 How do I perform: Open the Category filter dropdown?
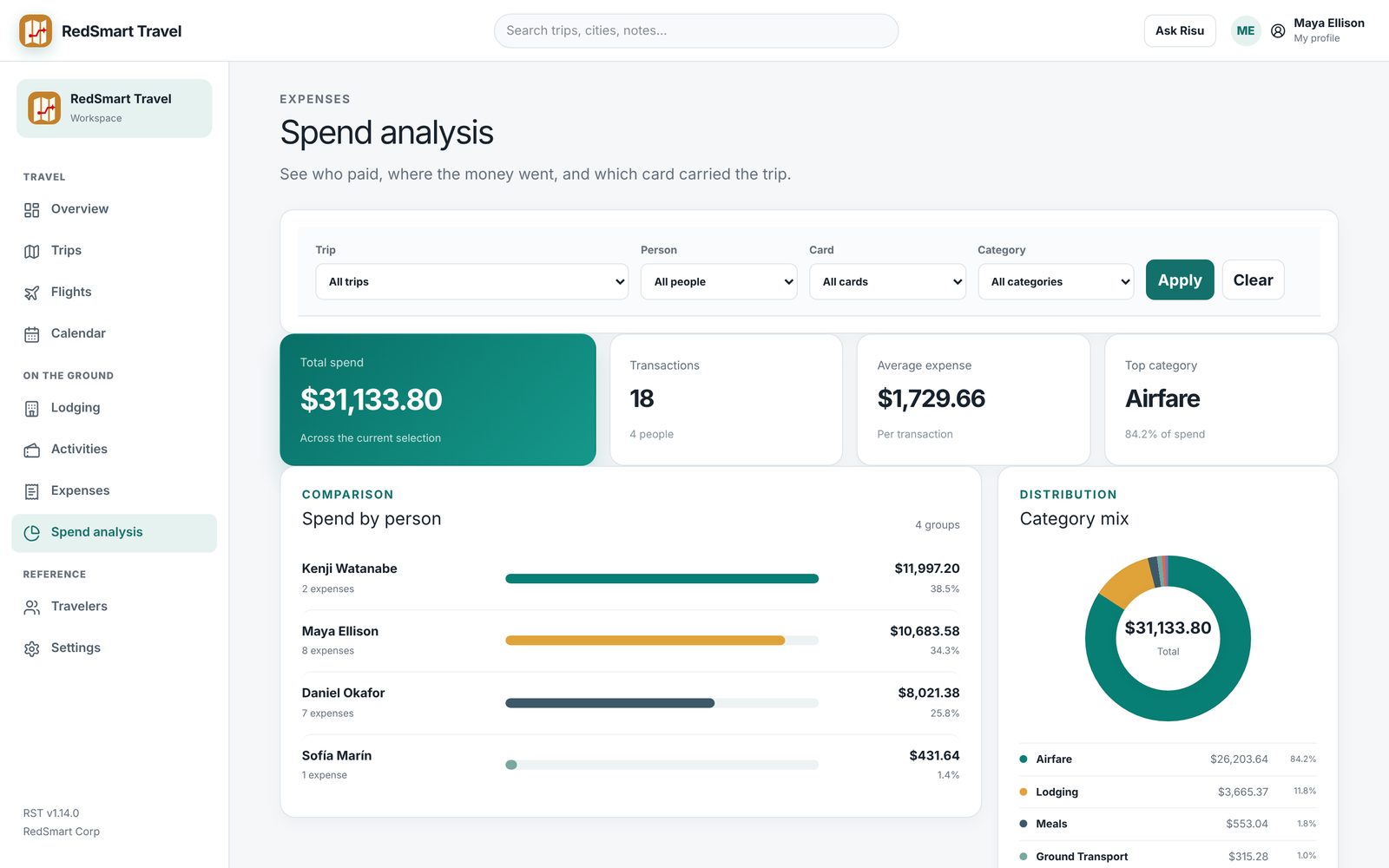click(1056, 281)
